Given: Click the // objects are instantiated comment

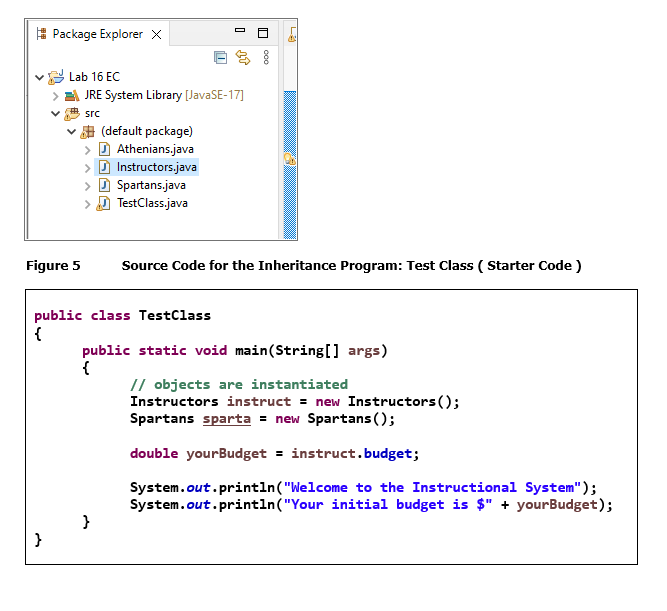Looking at the screenshot, I should pyautogui.click(x=239, y=385).
